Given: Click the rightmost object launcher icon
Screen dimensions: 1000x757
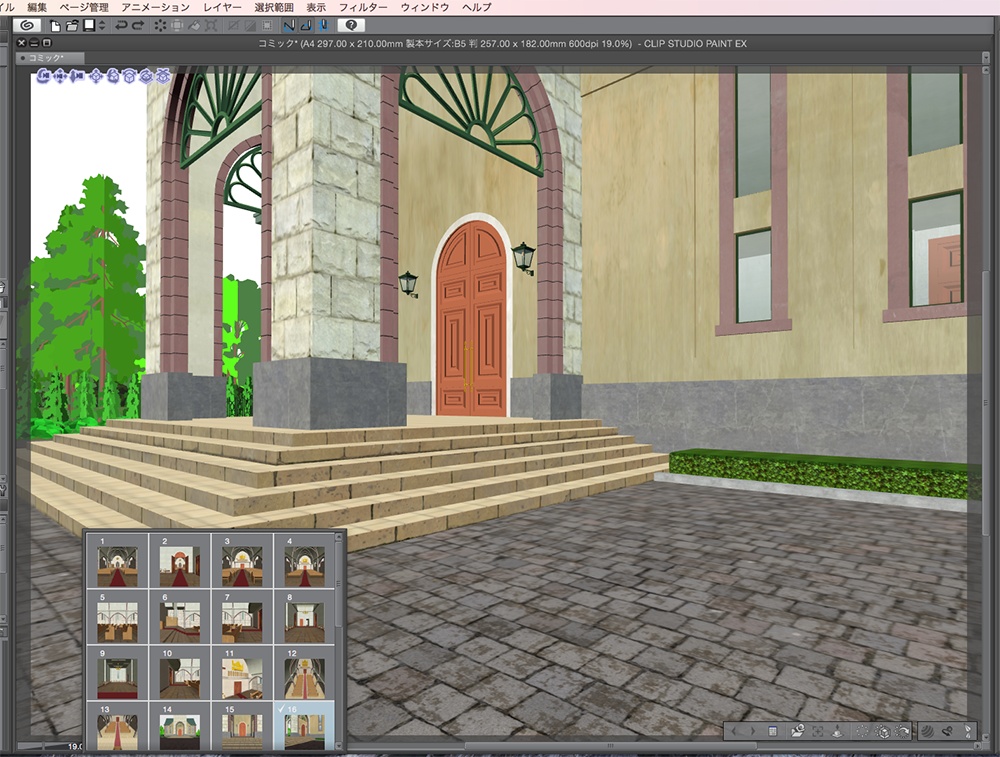Looking at the screenshot, I should tap(967, 731).
